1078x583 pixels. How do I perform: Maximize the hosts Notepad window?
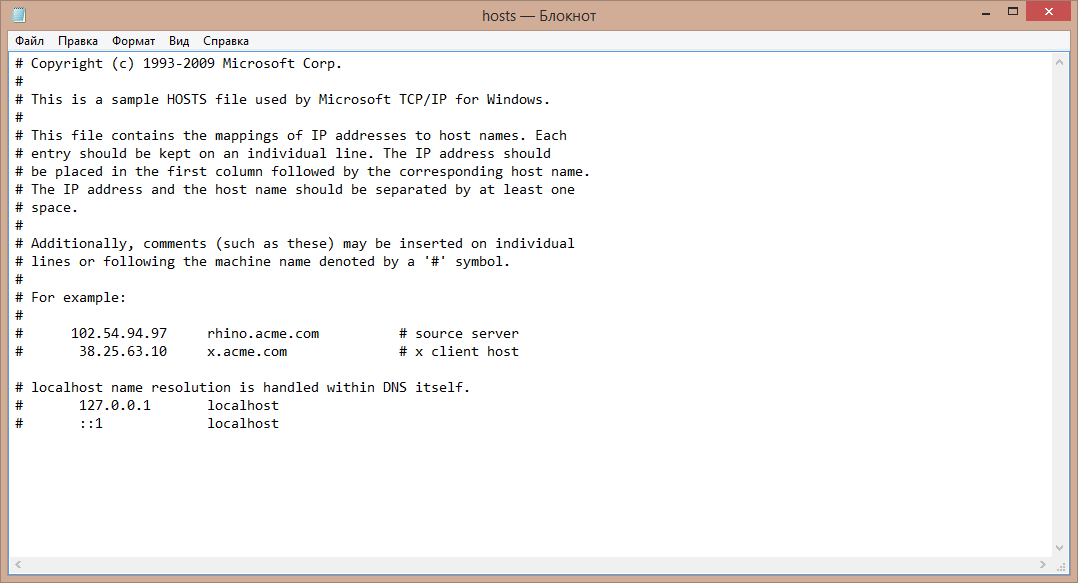pos(1013,12)
